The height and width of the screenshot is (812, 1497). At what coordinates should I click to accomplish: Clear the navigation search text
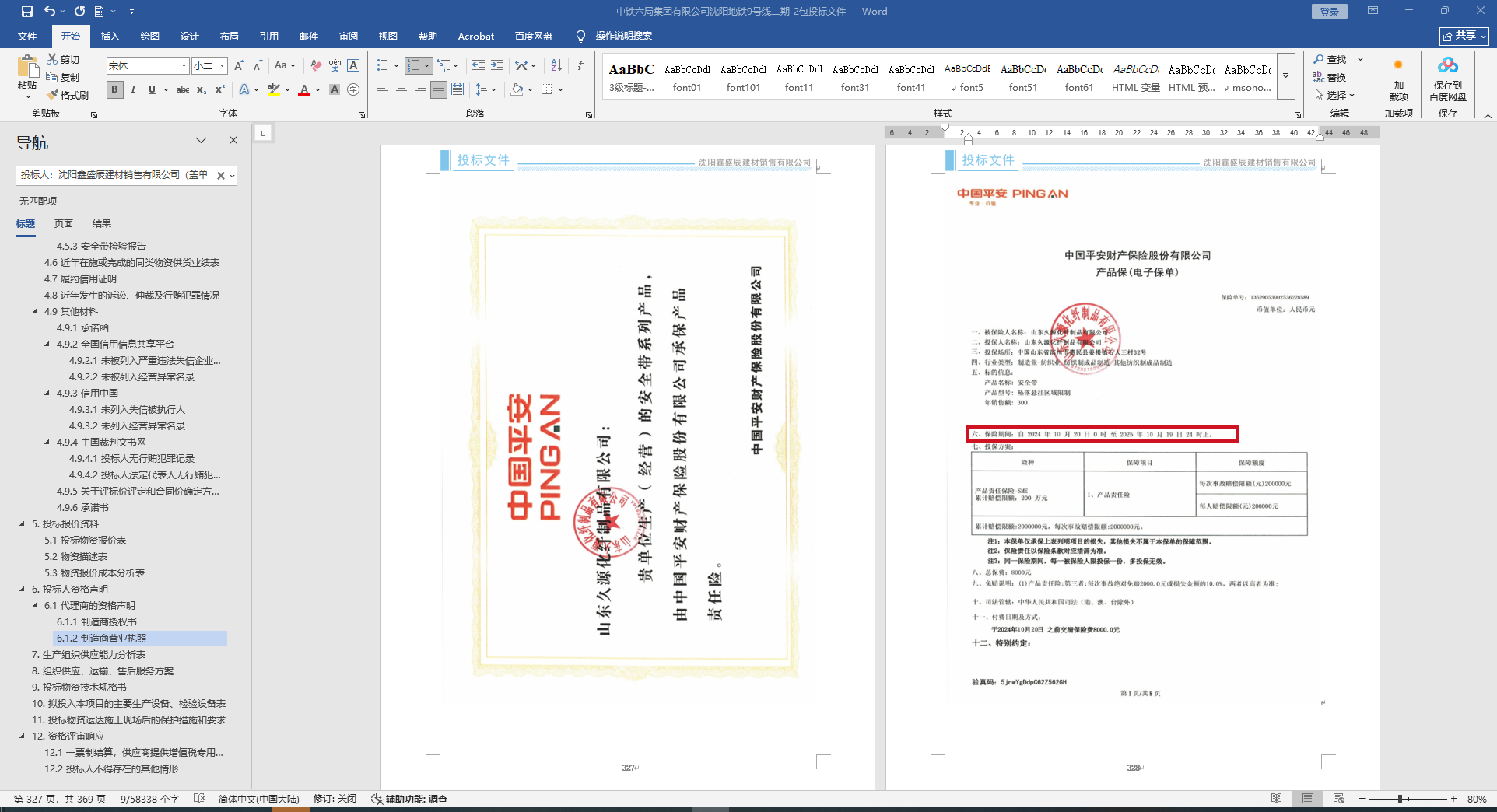coord(221,176)
